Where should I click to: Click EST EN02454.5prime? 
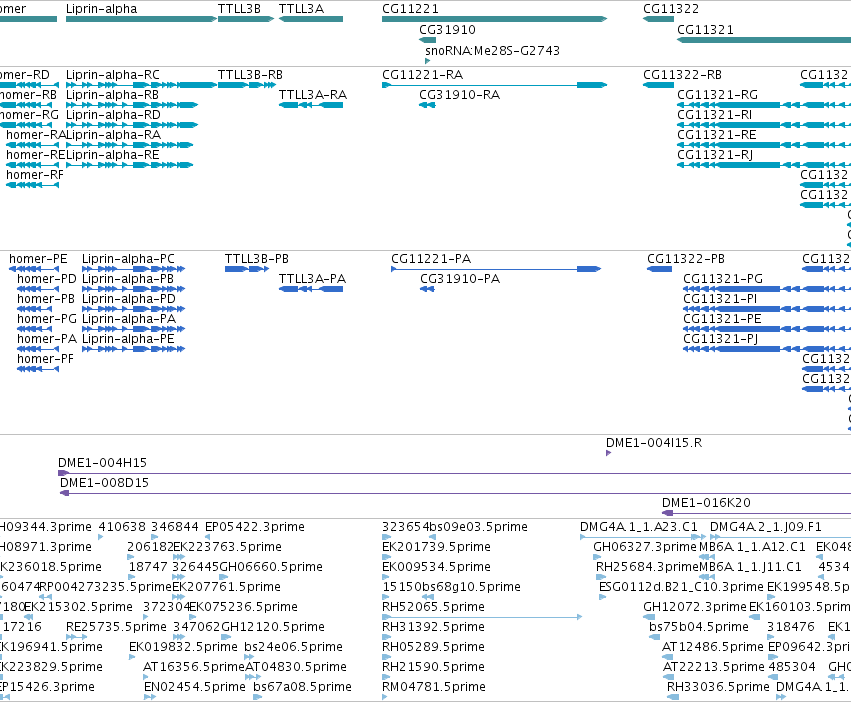click(x=150, y=697)
